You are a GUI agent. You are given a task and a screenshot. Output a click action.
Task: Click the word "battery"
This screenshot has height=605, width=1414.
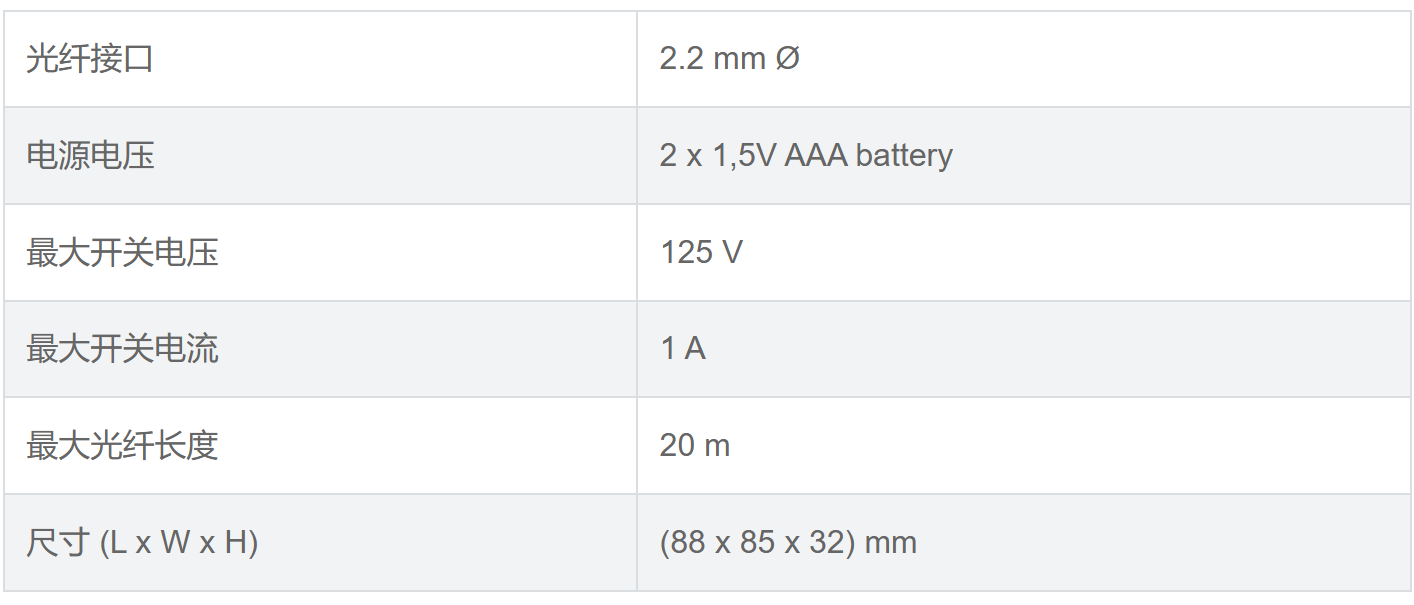(x=904, y=156)
